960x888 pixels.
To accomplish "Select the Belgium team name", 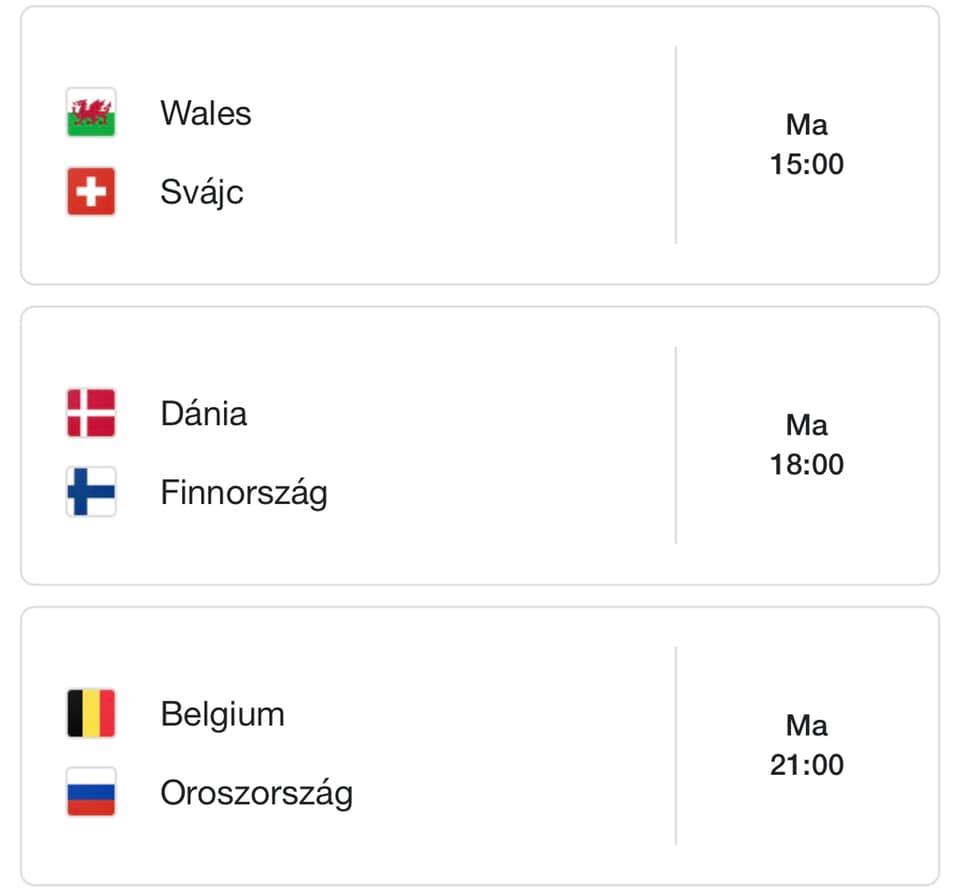I will (x=222, y=715).
